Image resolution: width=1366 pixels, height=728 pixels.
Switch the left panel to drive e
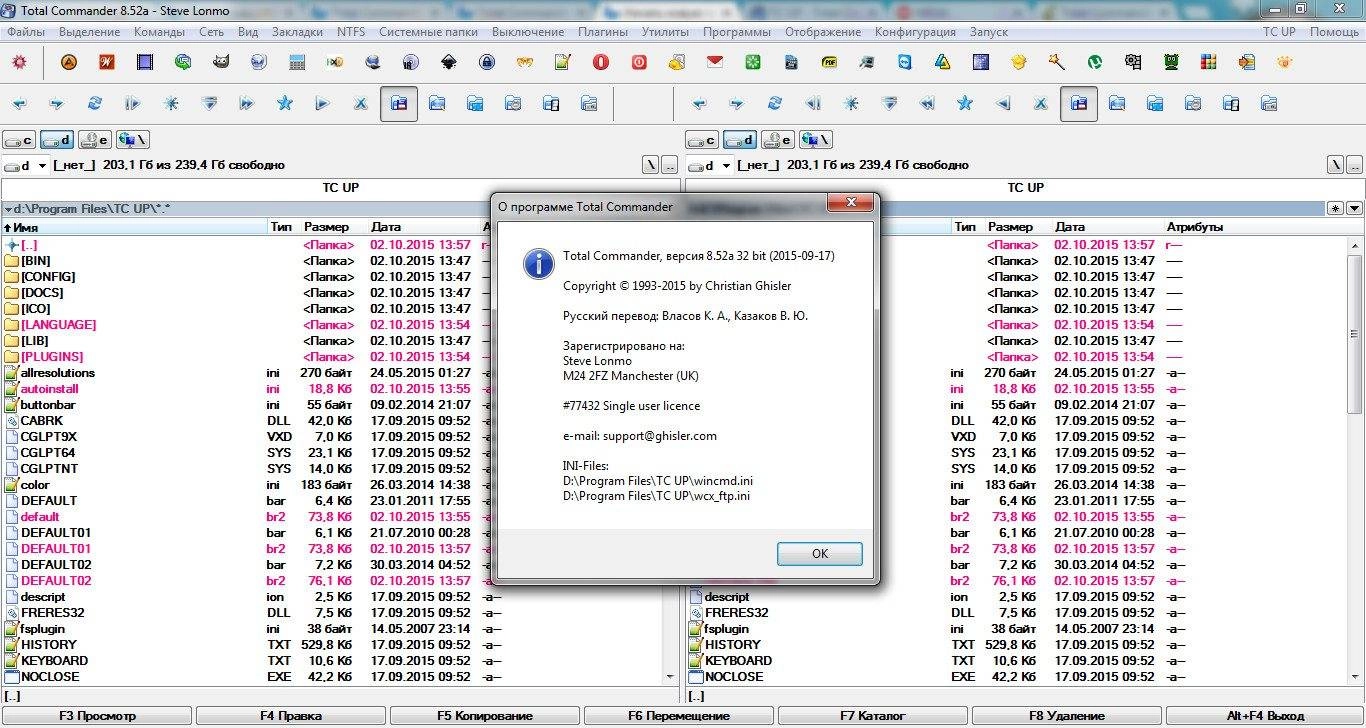coord(95,140)
